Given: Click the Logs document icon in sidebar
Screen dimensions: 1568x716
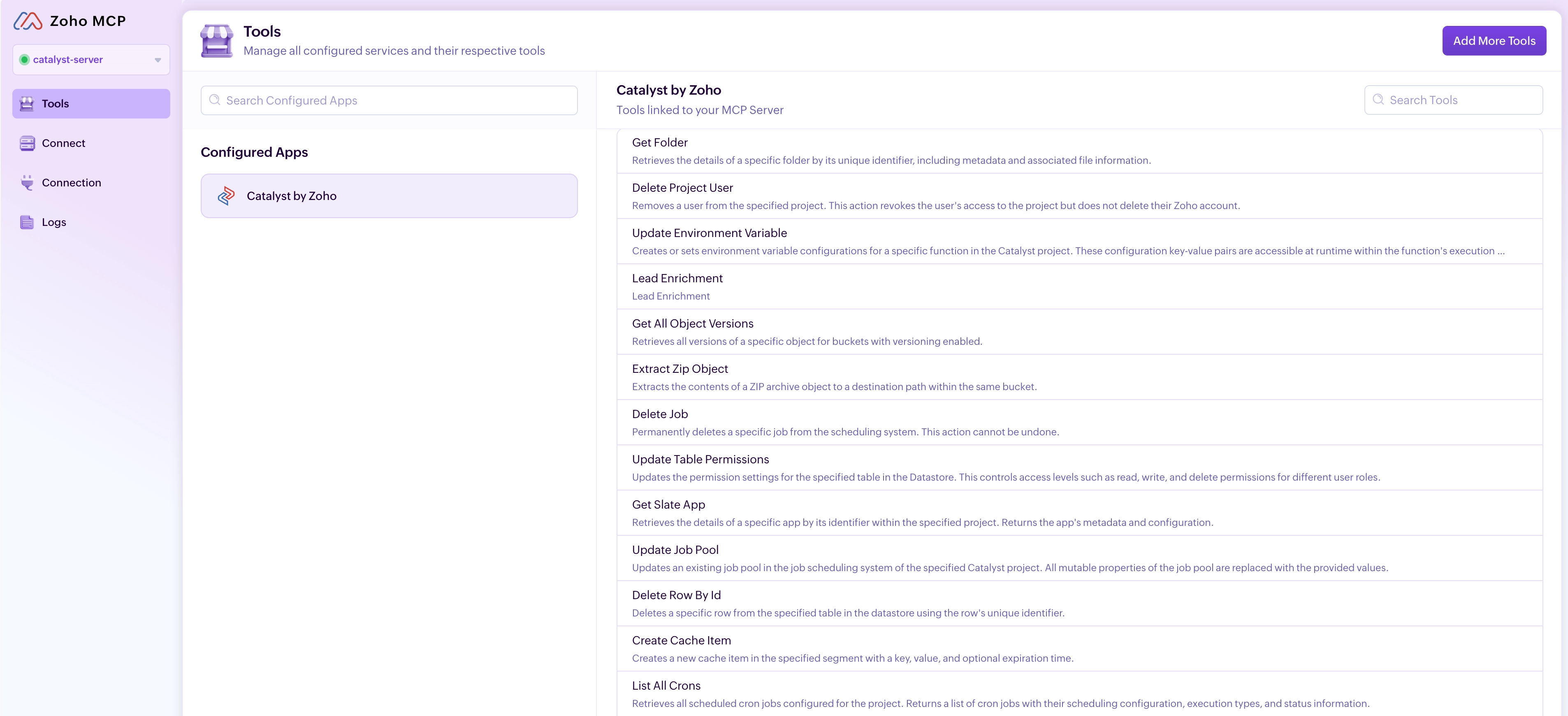Looking at the screenshot, I should click(x=27, y=223).
